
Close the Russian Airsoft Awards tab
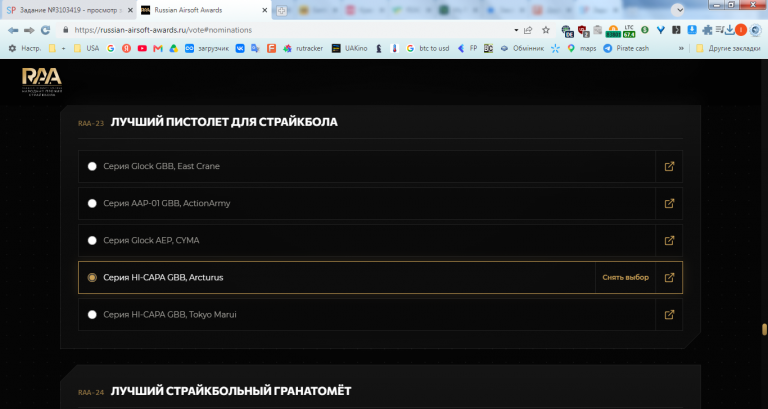pos(264,10)
